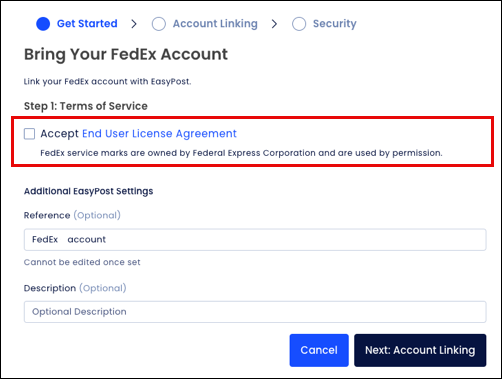The height and width of the screenshot is (379, 502).
Task: Click the chevron arrow after Get Started
Action: click(134, 24)
